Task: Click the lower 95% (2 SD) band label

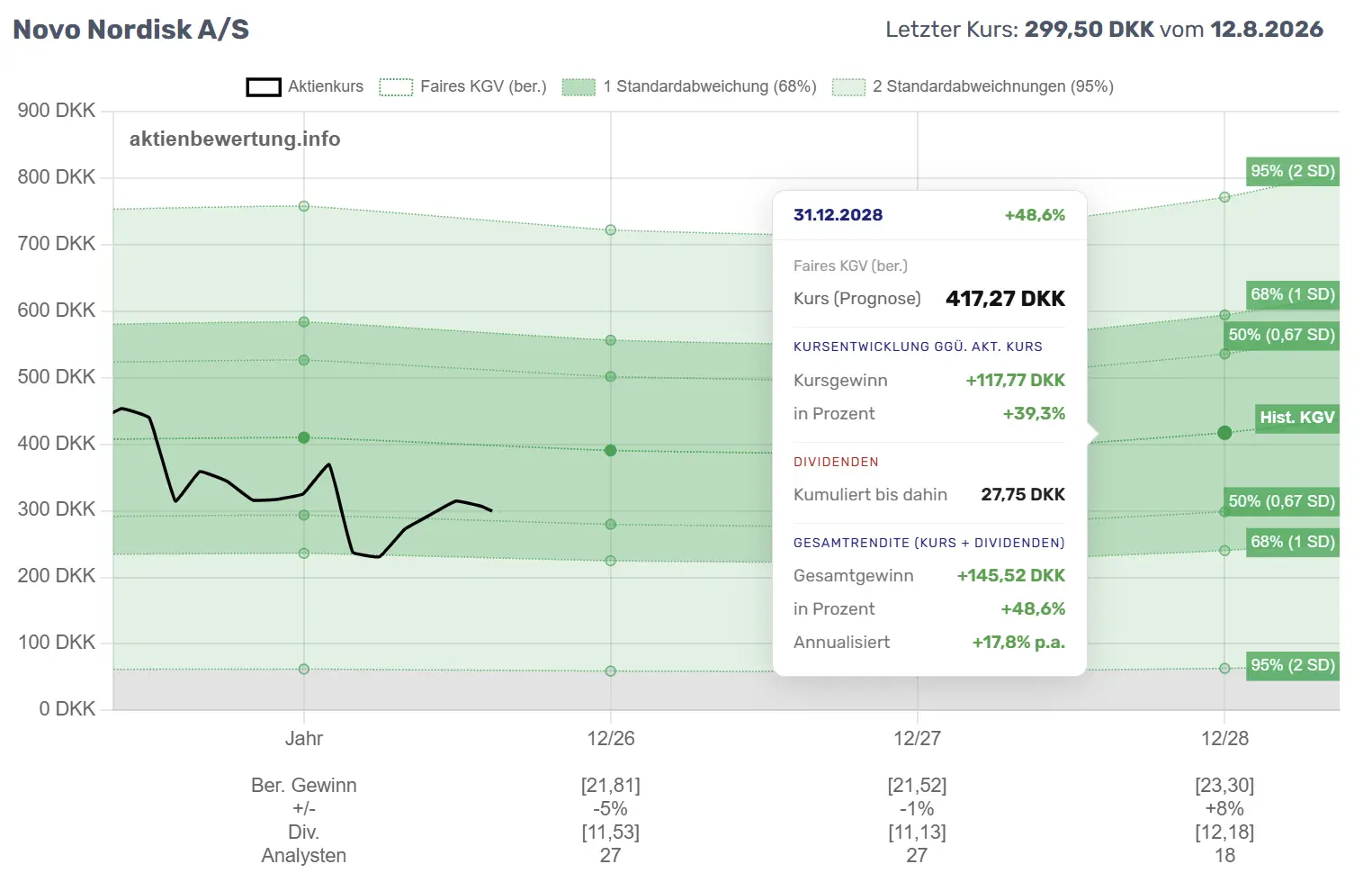Action: coord(1293,665)
